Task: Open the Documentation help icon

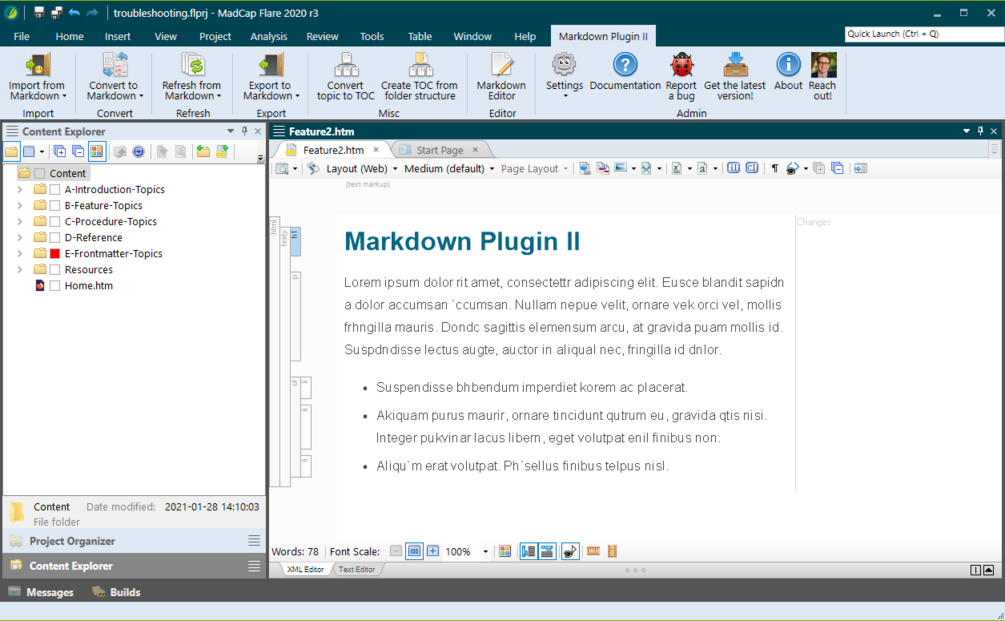Action: [625, 65]
